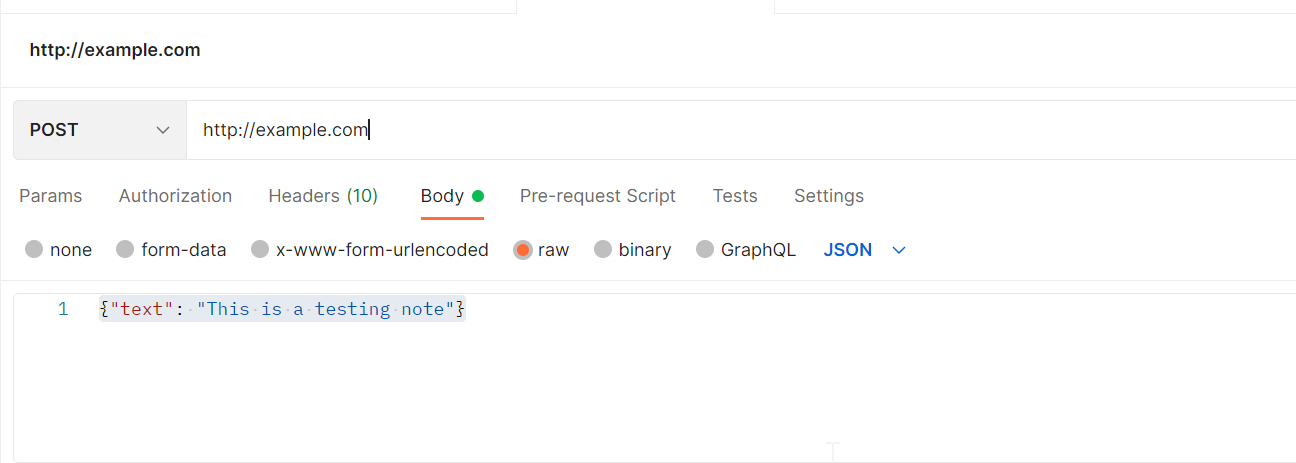This screenshot has width=1296, height=463.
Task: Open the Pre-request Script tab
Action: (x=598, y=196)
